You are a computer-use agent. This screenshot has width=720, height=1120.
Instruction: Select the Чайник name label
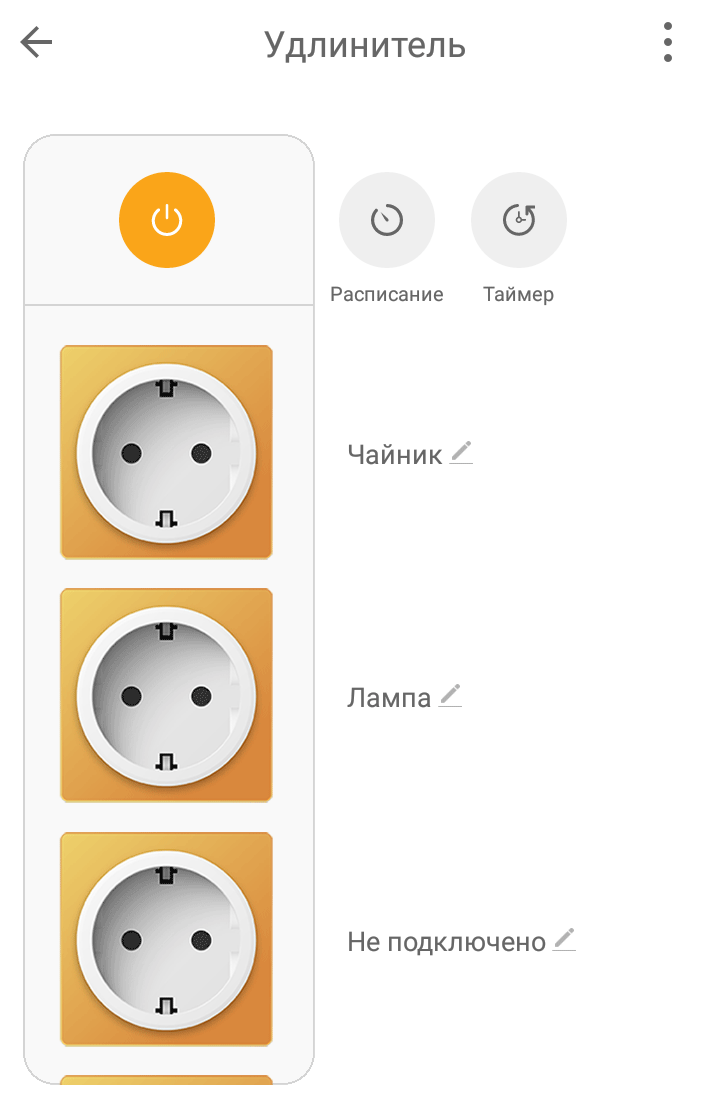[x=394, y=455]
